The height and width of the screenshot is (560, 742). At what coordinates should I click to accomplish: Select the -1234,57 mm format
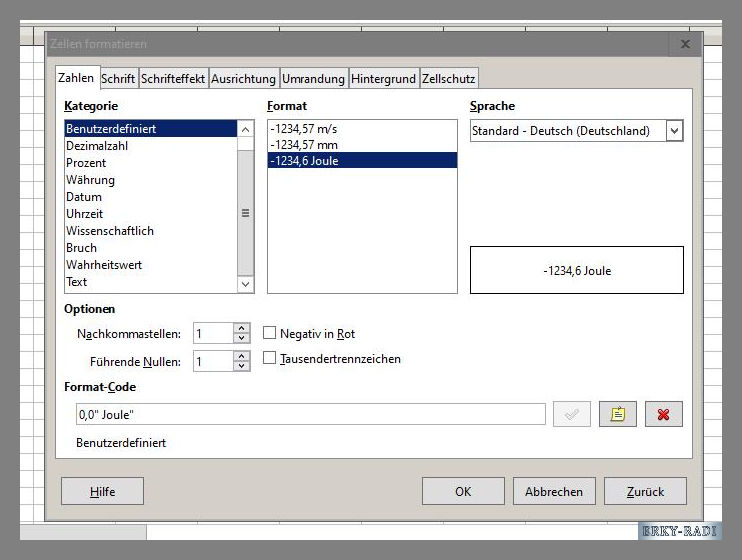click(x=362, y=145)
